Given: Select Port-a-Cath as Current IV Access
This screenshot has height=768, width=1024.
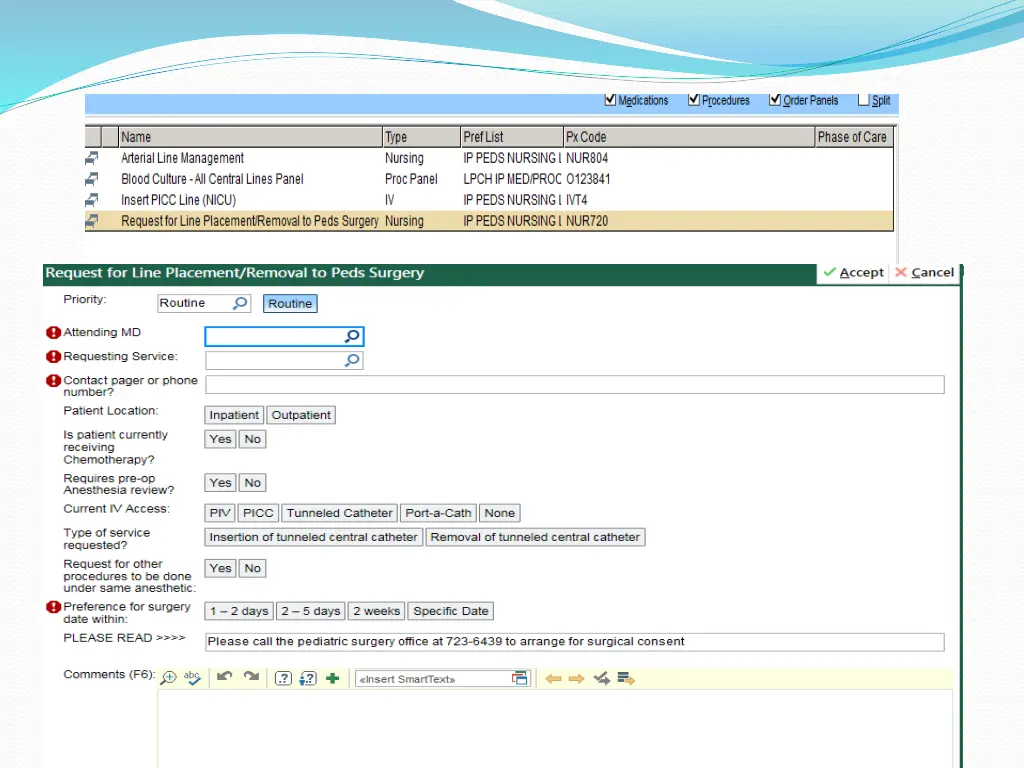Looking at the screenshot, I should pos(438,513).
